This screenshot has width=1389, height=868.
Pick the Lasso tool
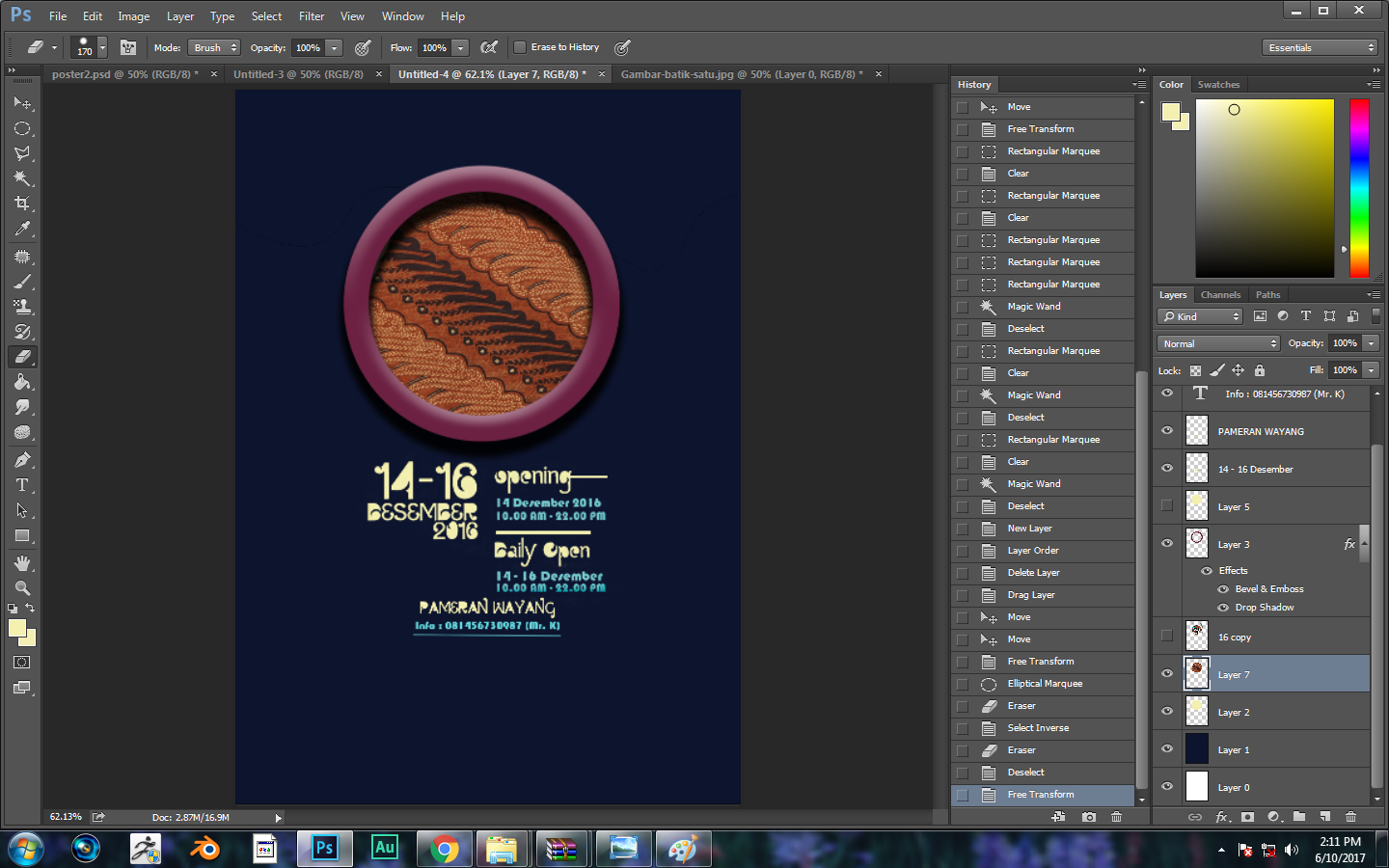[x=23, y=153]
